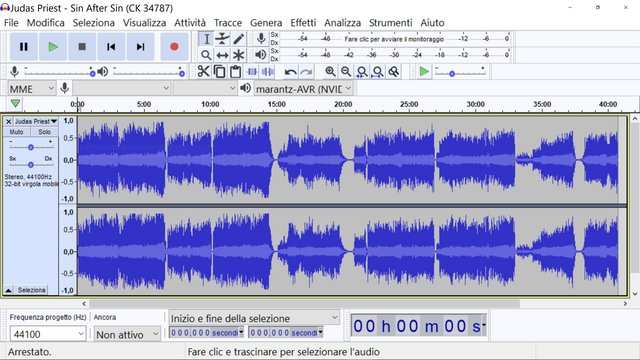The width and height of the screenshot is (640, 360).
Task: Close the Judas Priest track
Action: tap(8, 122)
